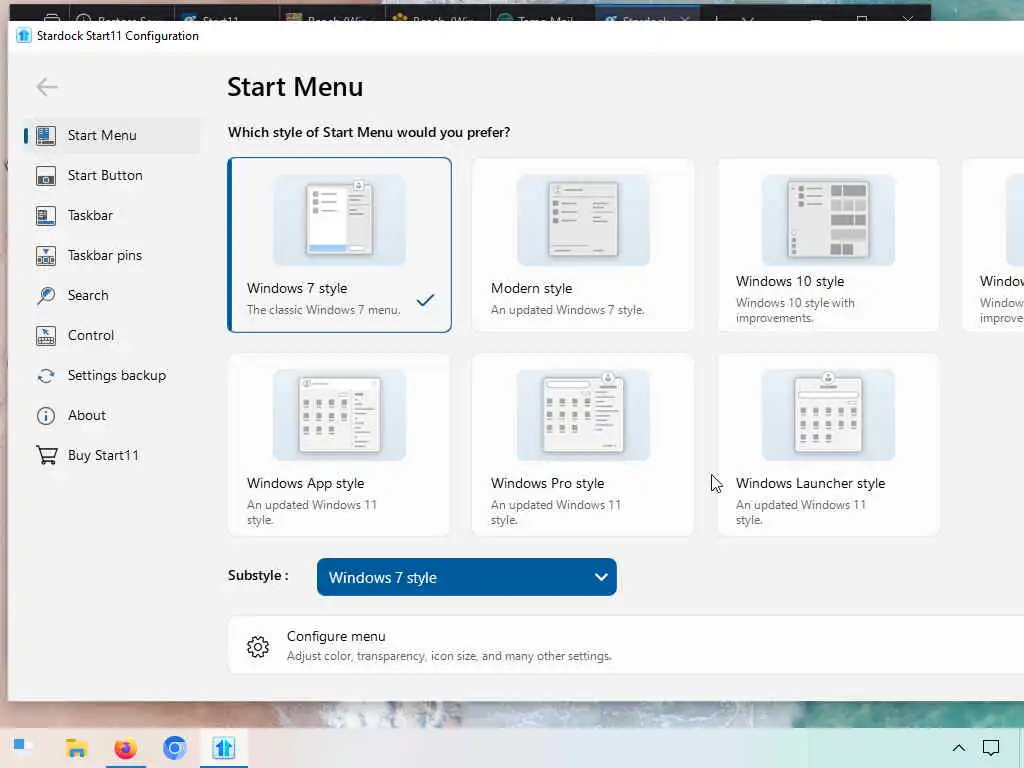The width and height of the screenshot is (1024, 768).
Task: Expand the Substyle dropdown
Action: pyautogui.click(x=466, y=577)
